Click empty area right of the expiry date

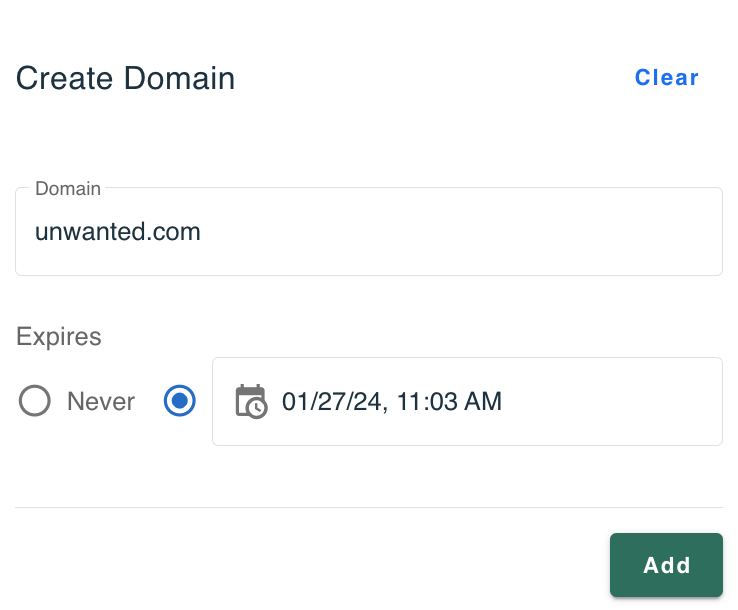coord(612,401)
